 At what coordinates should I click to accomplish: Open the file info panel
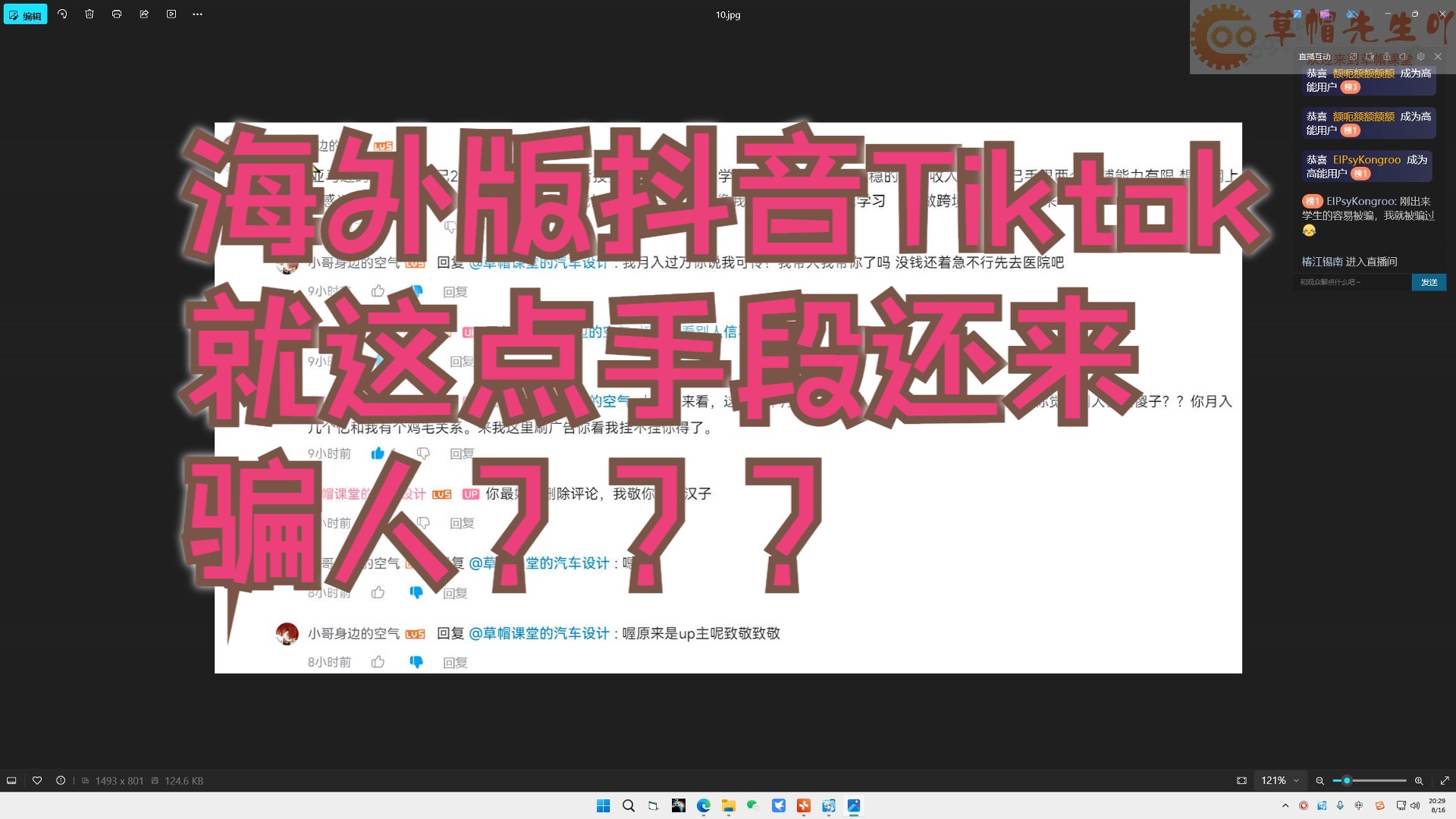coord(61,780)
